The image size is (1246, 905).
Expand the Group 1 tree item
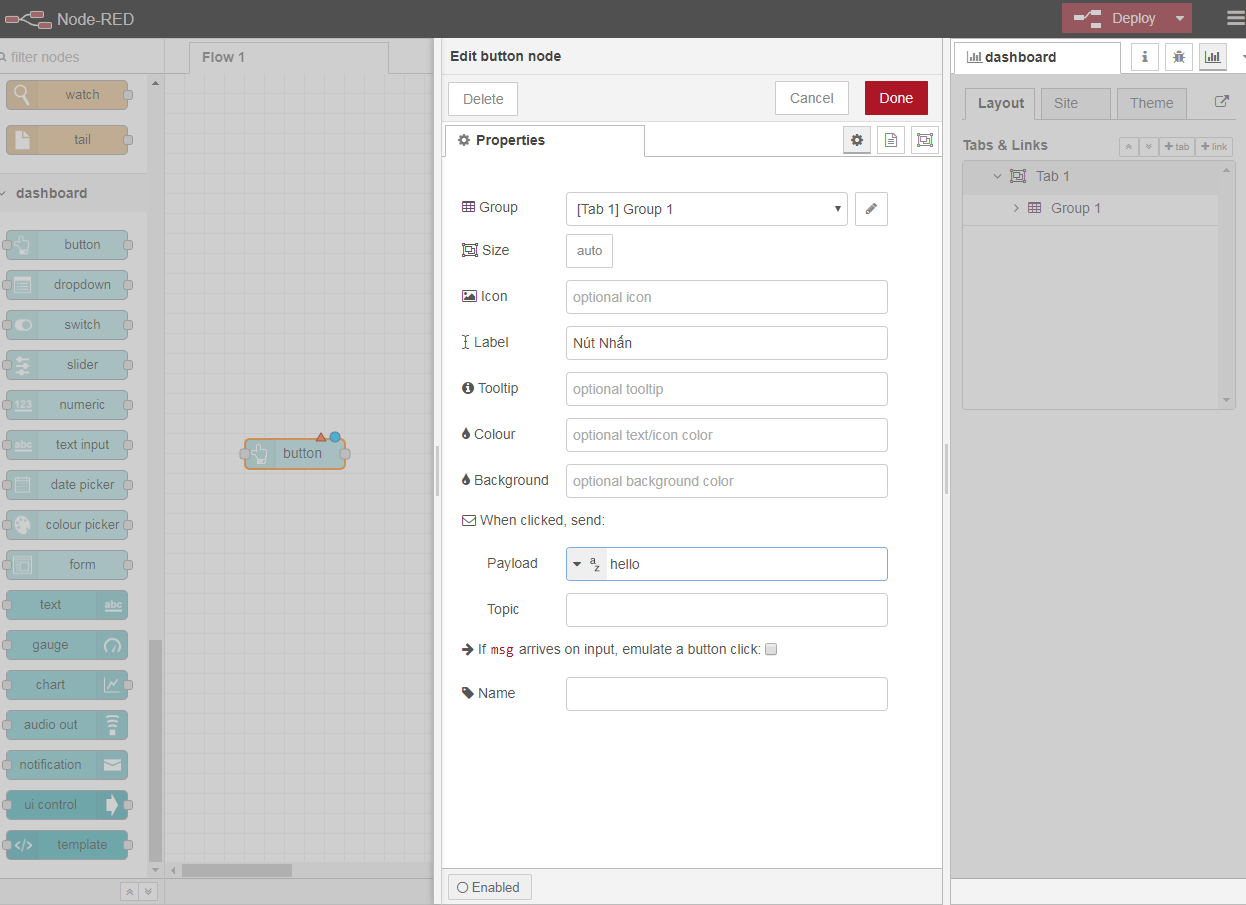tap(1016, 208)
